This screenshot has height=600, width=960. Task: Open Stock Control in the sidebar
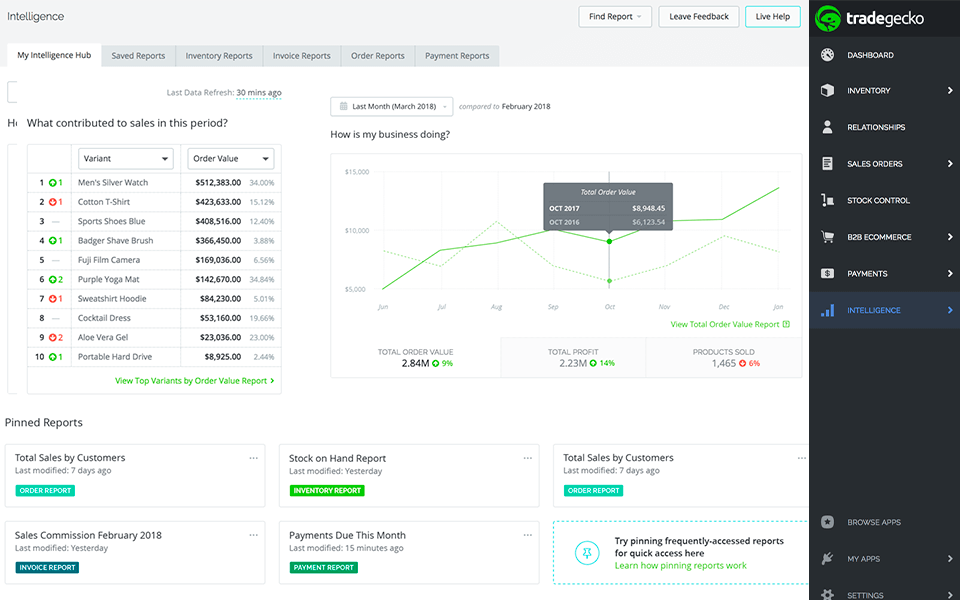click(x=828, y=200)
